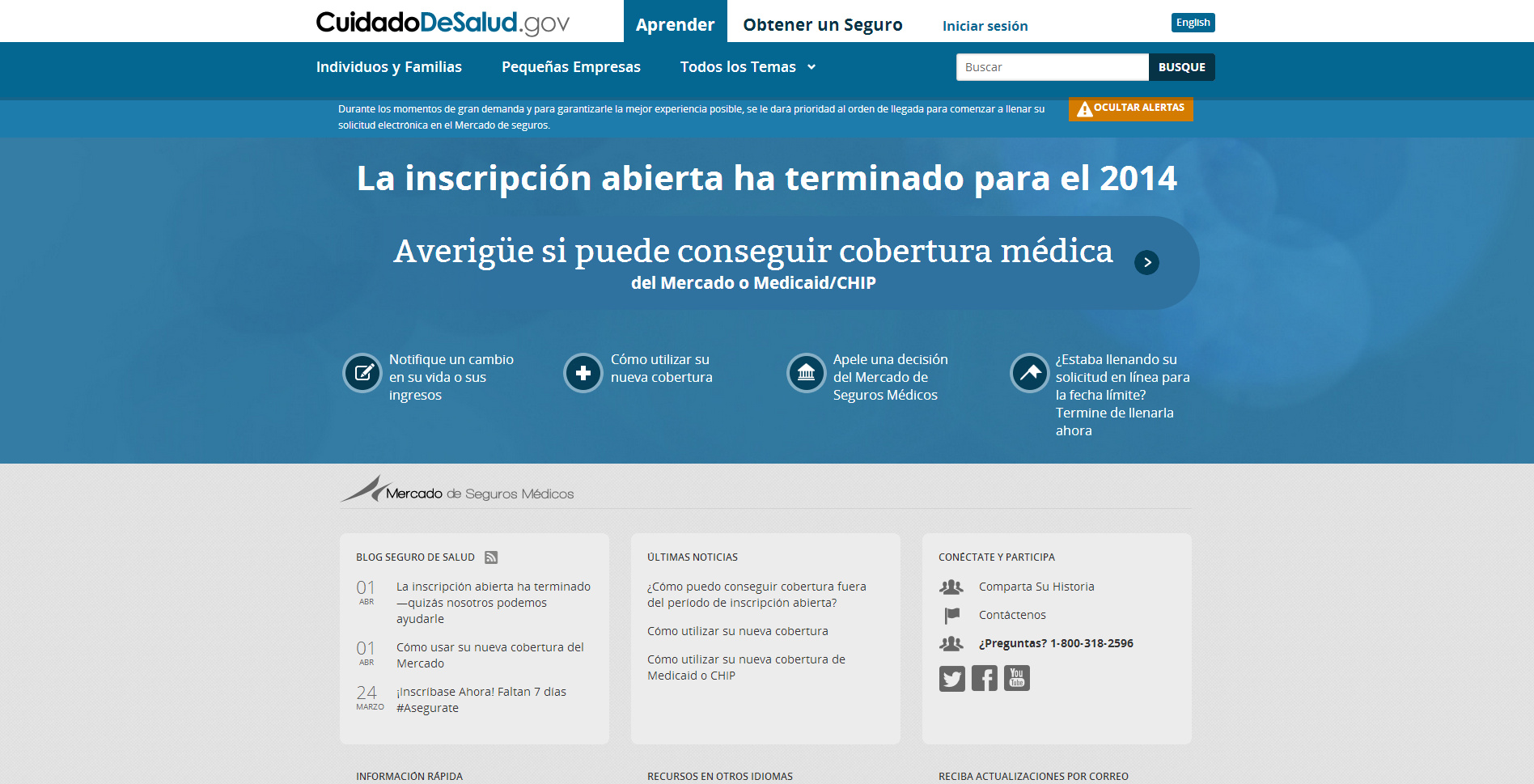
Task: Open Cómo utilizar su nueva cobertura hero link
Action: tap(661, 368)
